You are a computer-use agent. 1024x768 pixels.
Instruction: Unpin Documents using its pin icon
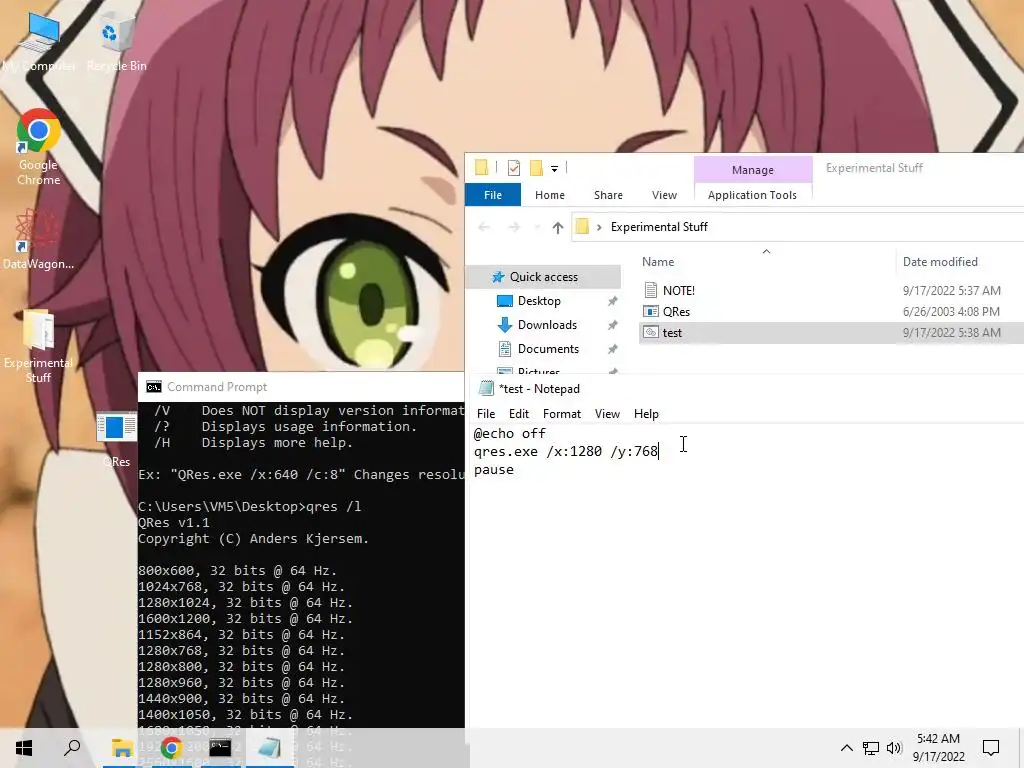[x=613, y=349]
